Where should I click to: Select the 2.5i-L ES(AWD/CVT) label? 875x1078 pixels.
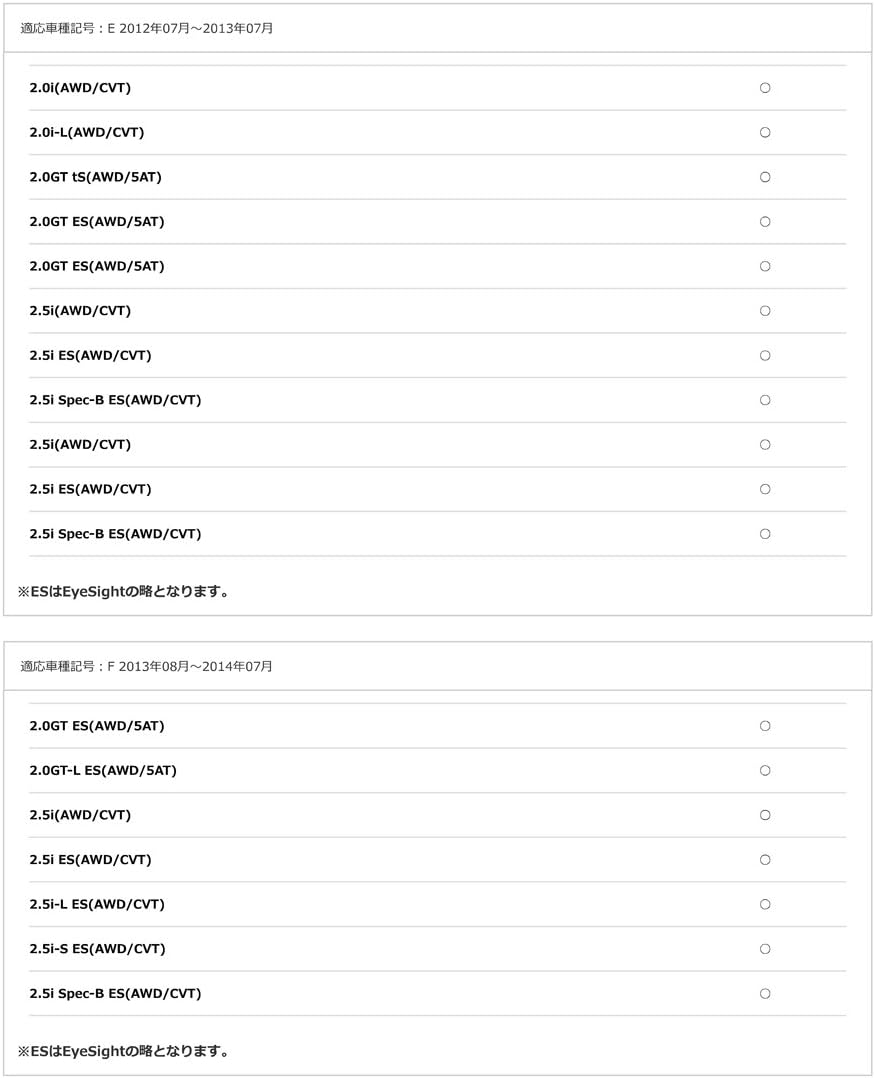[x=97, y=904]
